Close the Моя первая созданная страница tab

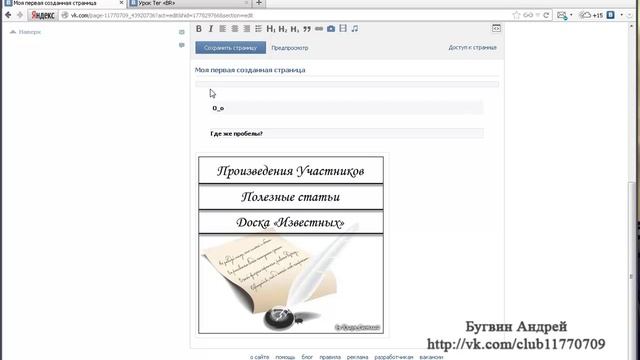coord(121,3)
